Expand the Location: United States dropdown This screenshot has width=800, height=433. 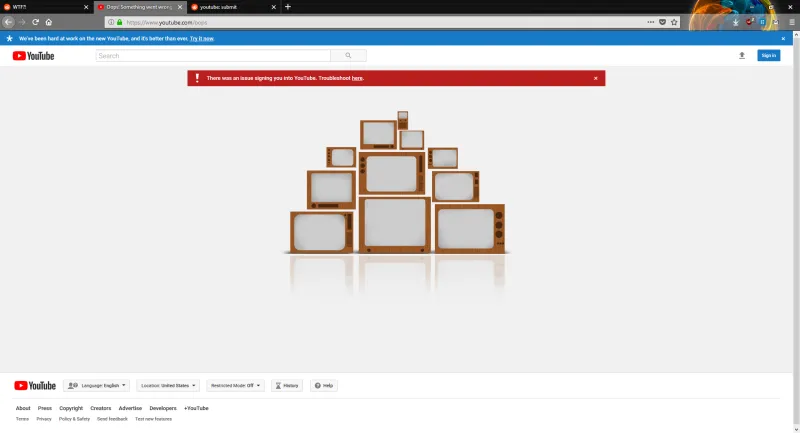[x=169, y=385]
